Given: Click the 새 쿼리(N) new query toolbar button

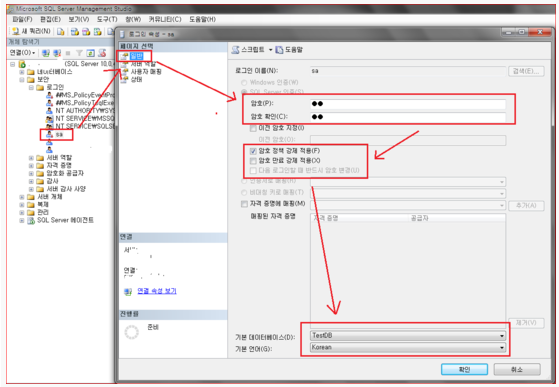Looking at the screenshot, I should click(31, 31).
